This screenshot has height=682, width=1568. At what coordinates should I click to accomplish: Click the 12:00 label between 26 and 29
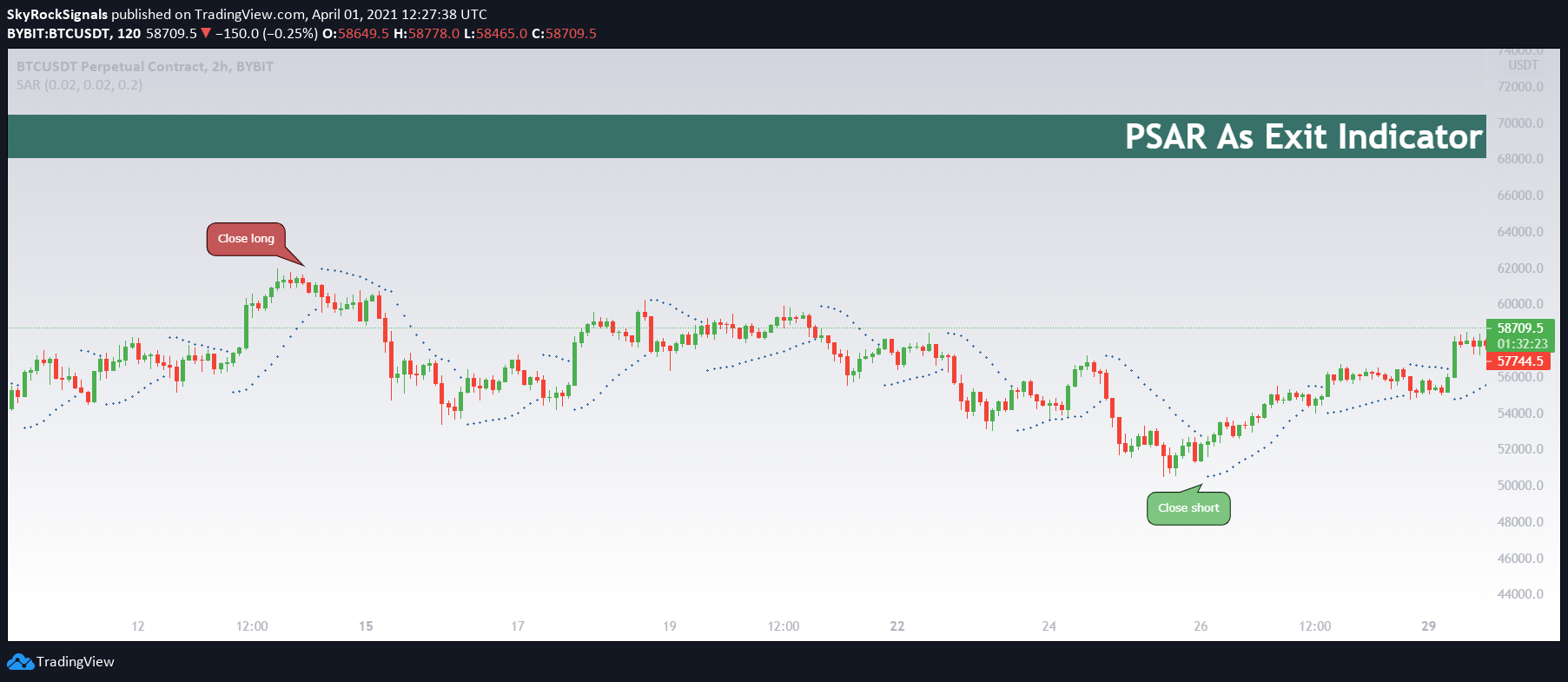click(x=1315, y=626)
